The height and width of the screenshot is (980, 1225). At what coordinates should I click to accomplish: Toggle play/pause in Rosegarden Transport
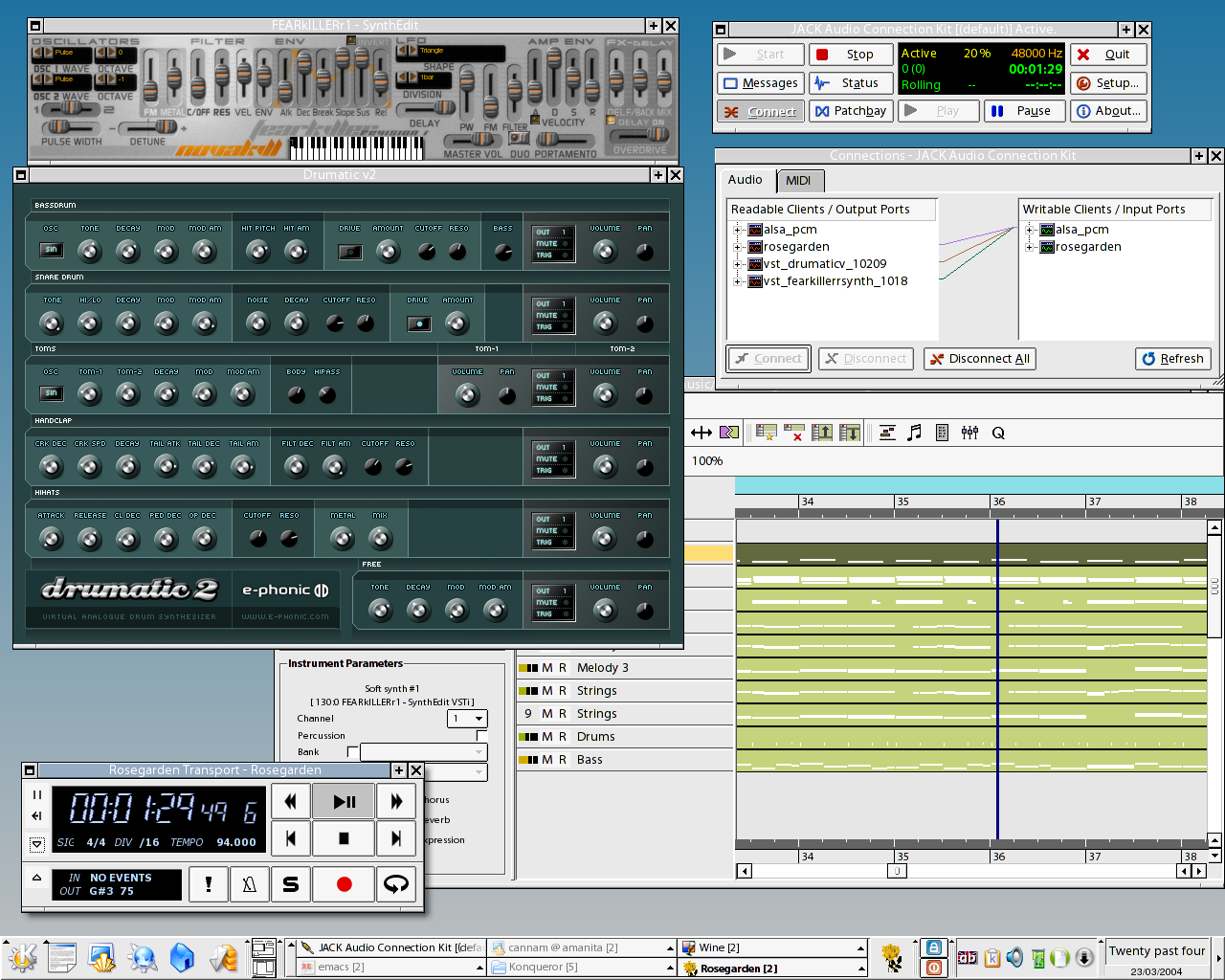[x=345, y=802]
